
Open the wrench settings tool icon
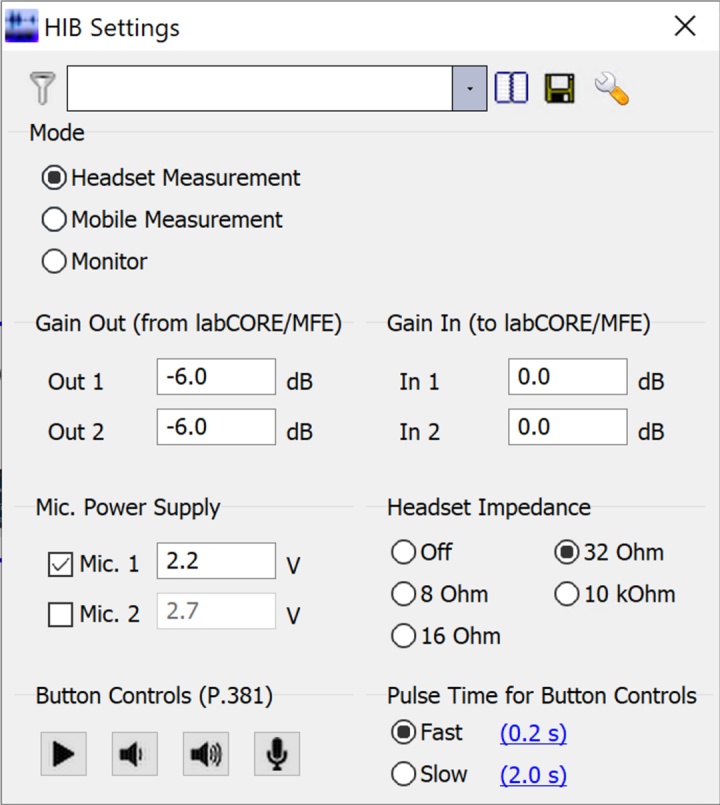pos(610,89)
